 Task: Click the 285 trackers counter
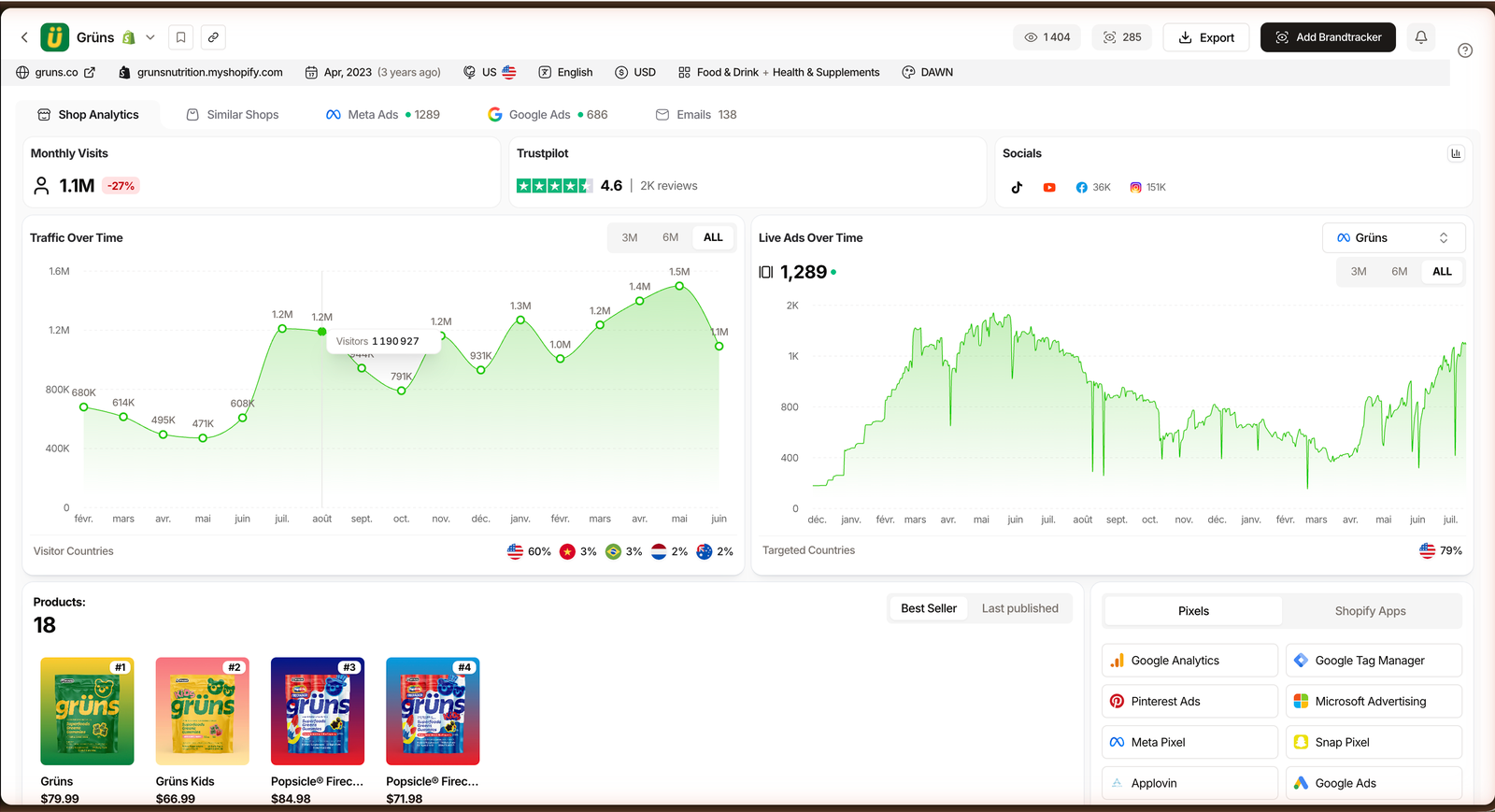click(x=1122, y=37)
